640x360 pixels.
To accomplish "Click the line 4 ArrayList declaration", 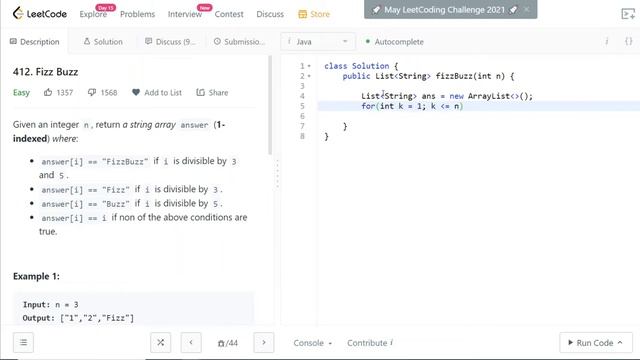I will [447, 96].
